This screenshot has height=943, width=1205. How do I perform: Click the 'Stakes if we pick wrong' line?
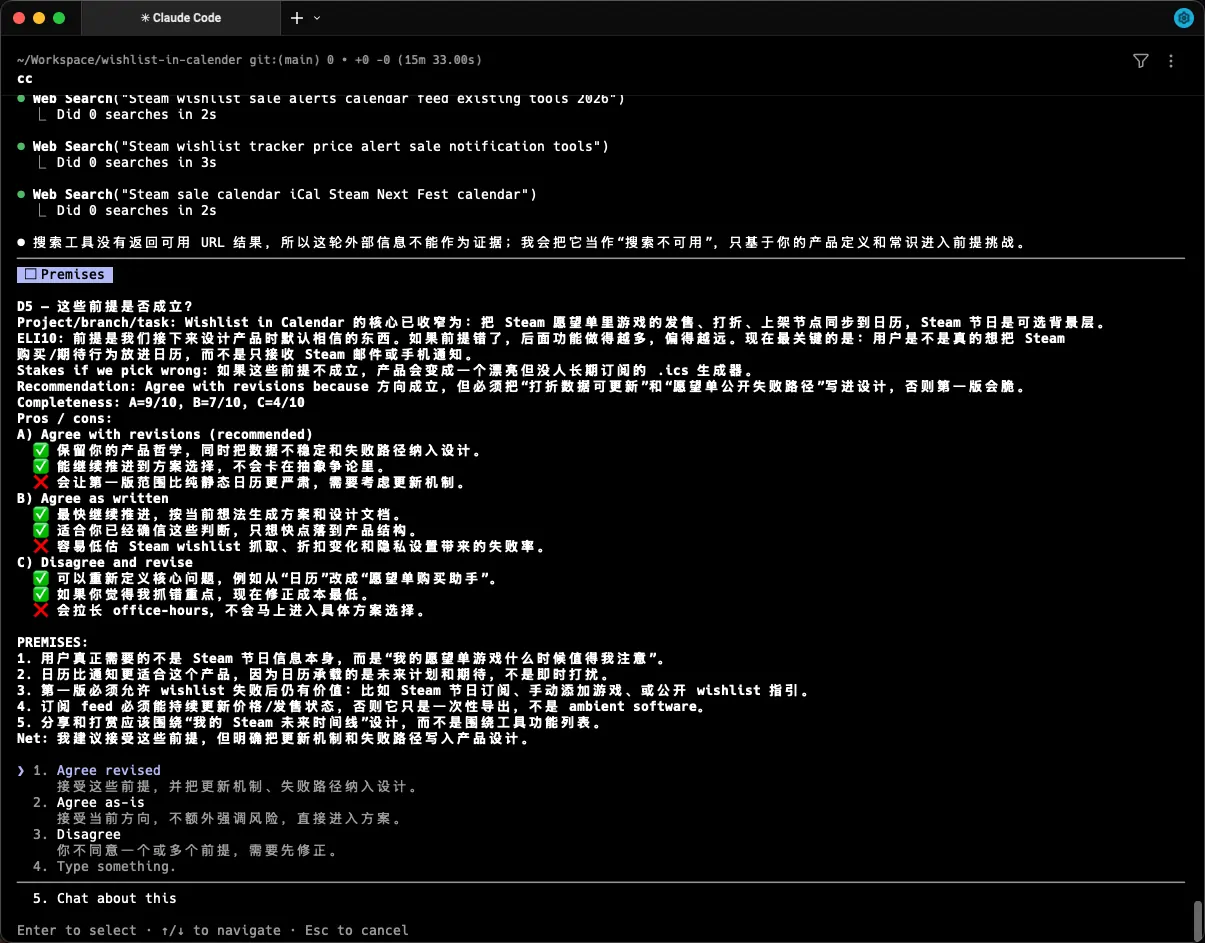point(385,370)
